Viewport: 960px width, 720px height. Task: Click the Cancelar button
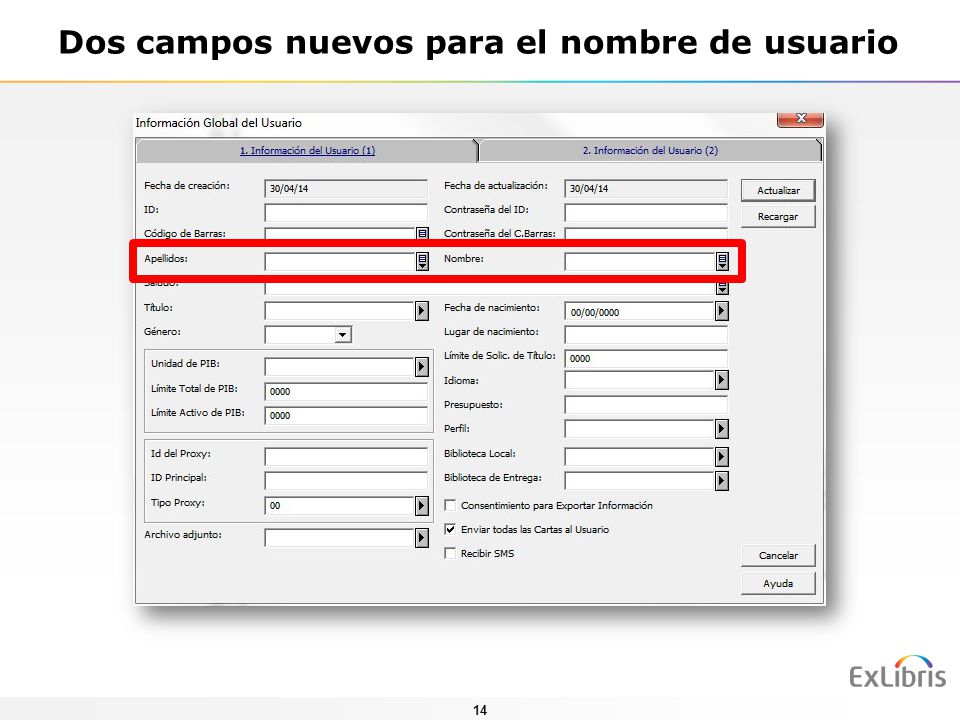pos(778,555)
